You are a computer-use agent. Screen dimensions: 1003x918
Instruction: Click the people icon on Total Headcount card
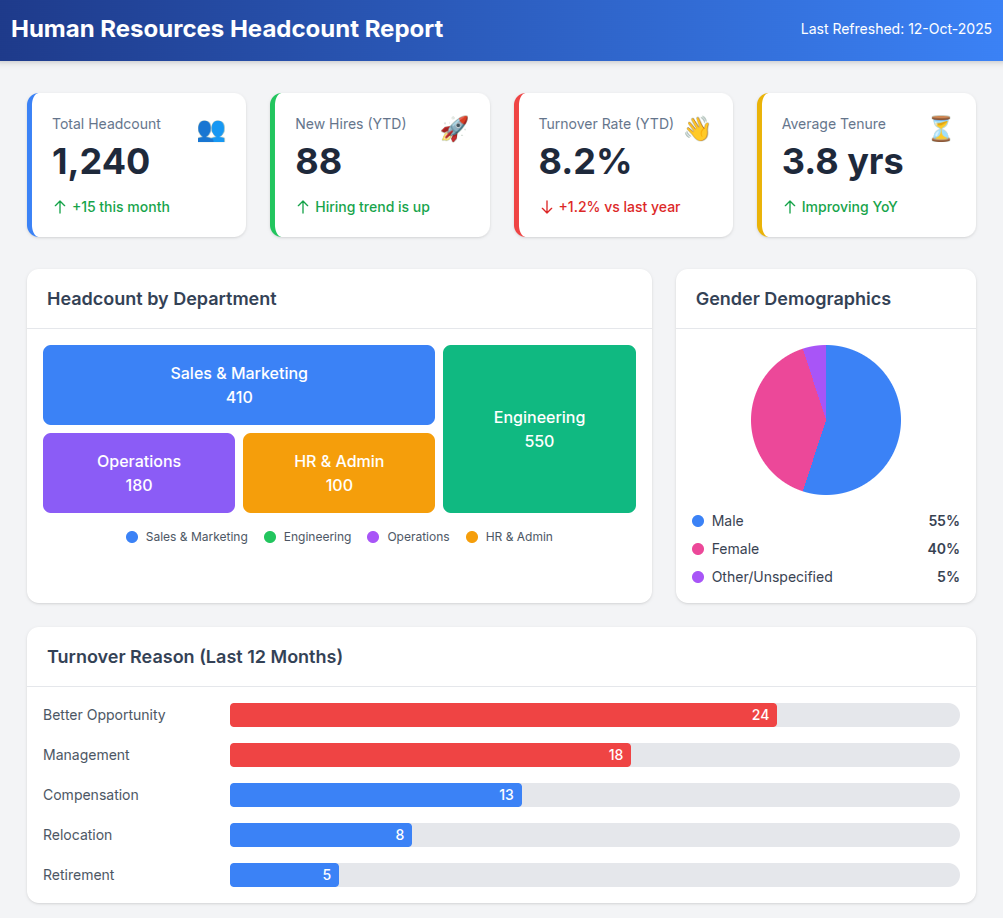[x=211, y=129]
